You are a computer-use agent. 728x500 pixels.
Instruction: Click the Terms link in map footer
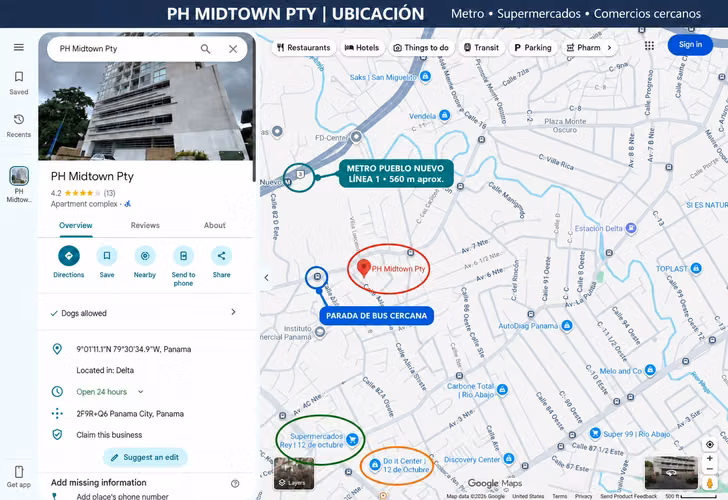[559, 496]
